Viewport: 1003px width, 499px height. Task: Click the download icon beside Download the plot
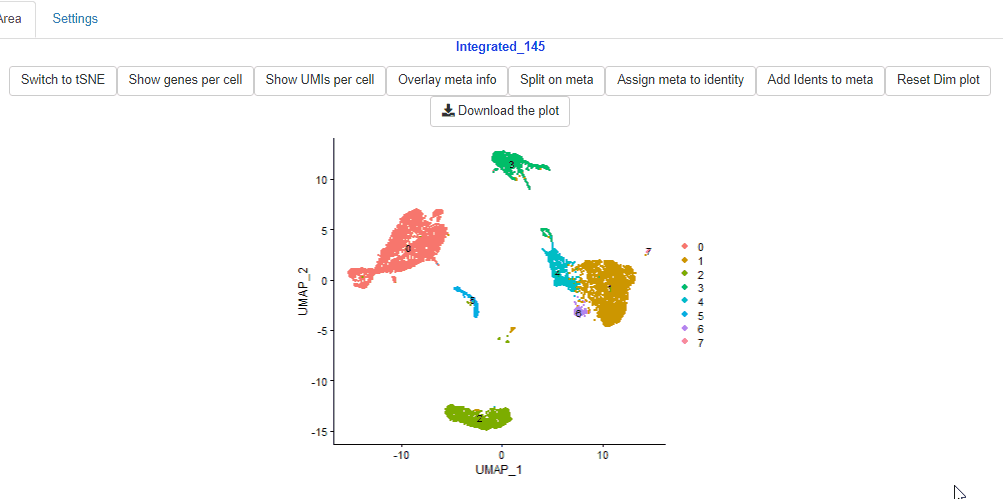click(448, 111)
